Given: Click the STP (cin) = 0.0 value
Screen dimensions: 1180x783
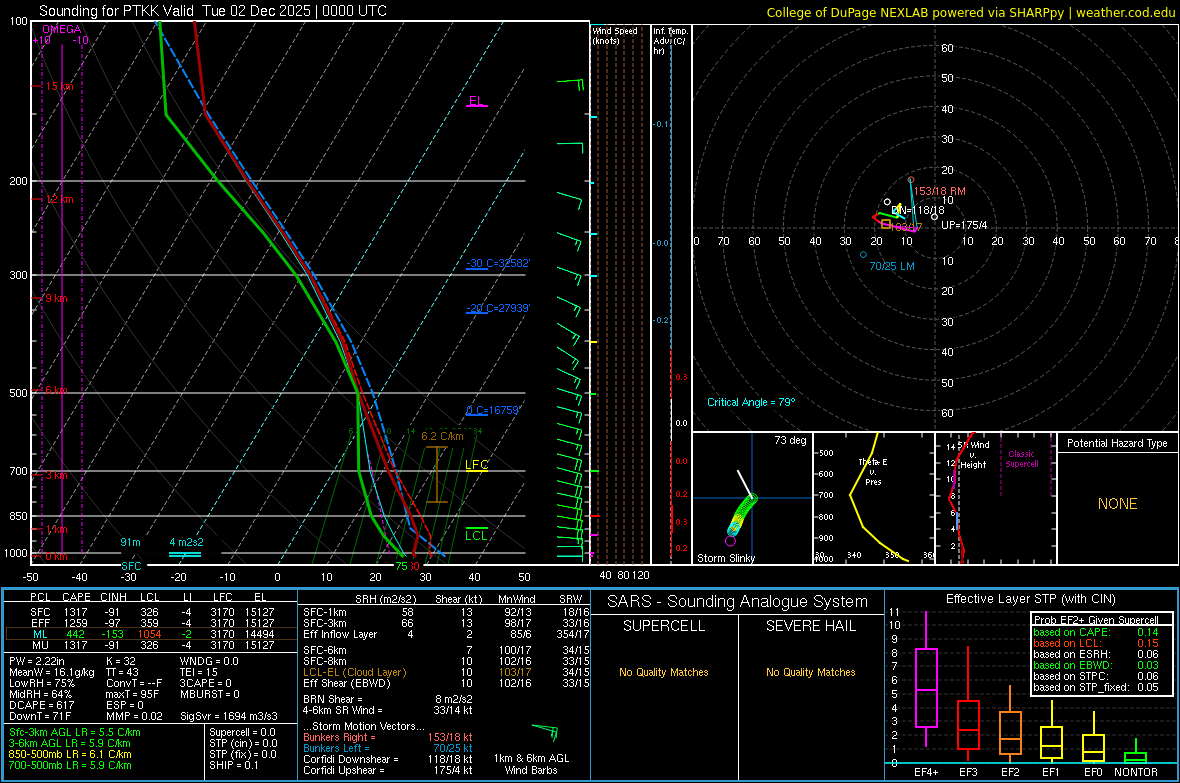Looking at the screenshot, I should click(243, 743).
